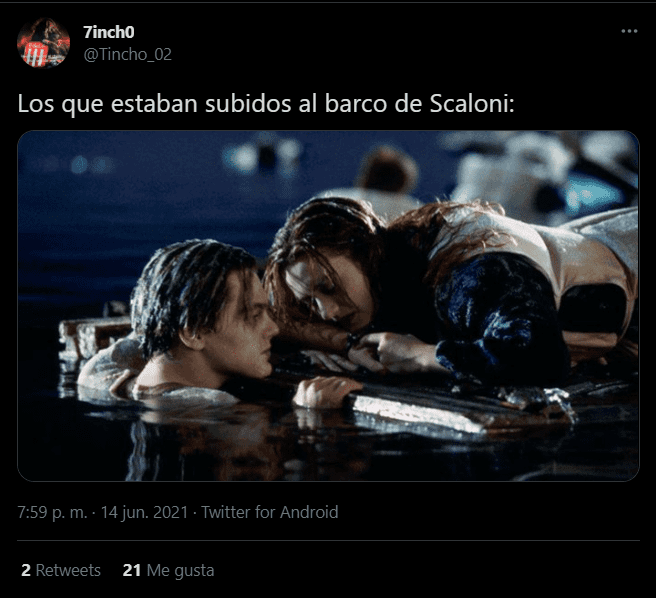Click the number 2 retweet count
Screen dimensions: 656x598
[26, 570]
